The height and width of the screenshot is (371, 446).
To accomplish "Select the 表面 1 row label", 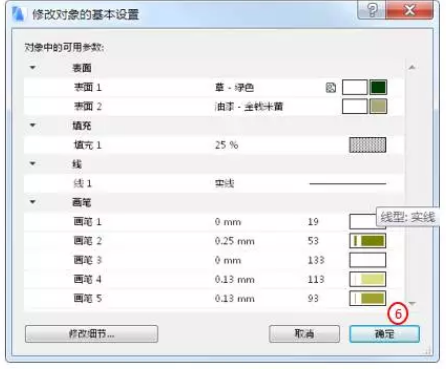I will (x=87, y=88).
